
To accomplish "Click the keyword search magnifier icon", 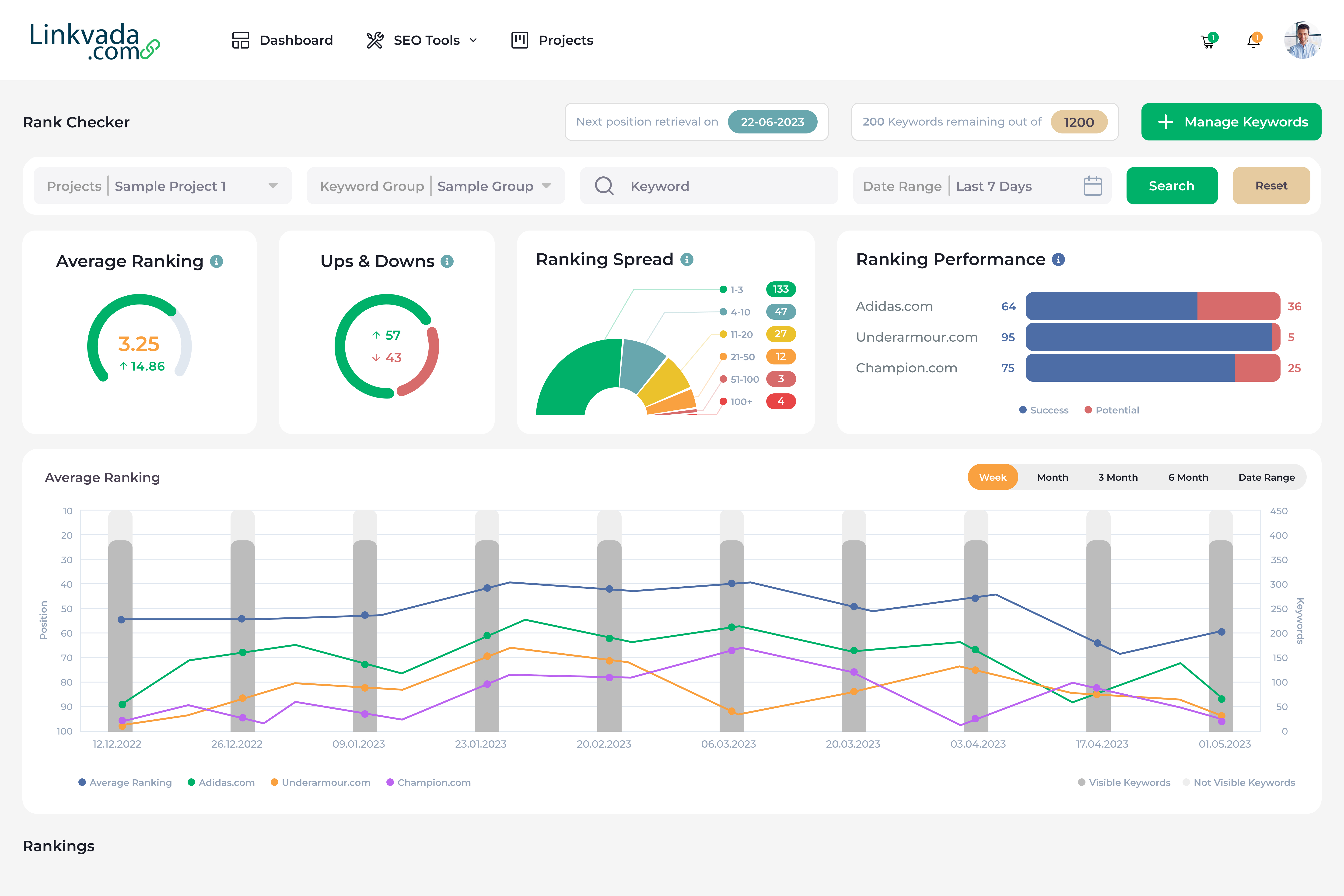I will point(604,186).
